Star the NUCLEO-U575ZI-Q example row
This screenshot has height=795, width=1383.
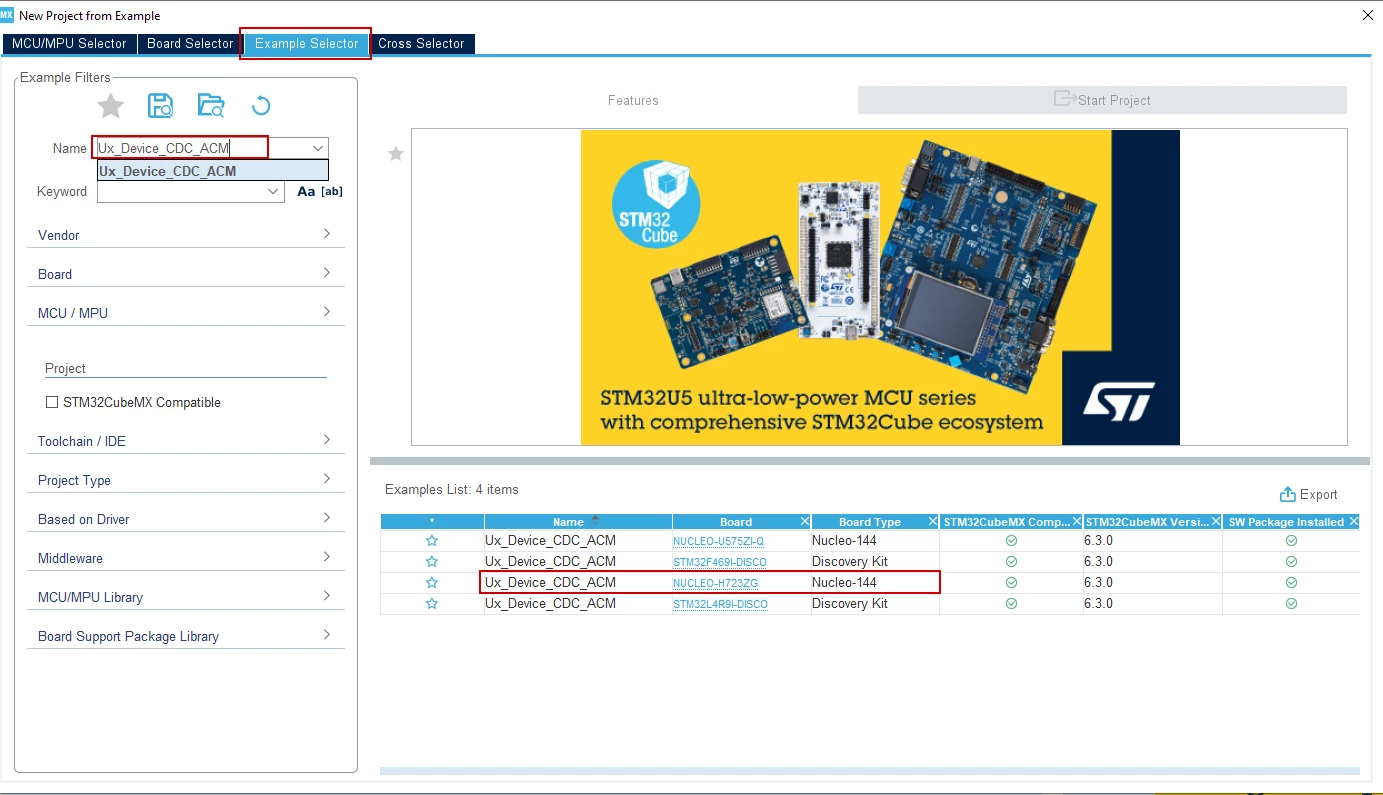[x=432, y=540]
